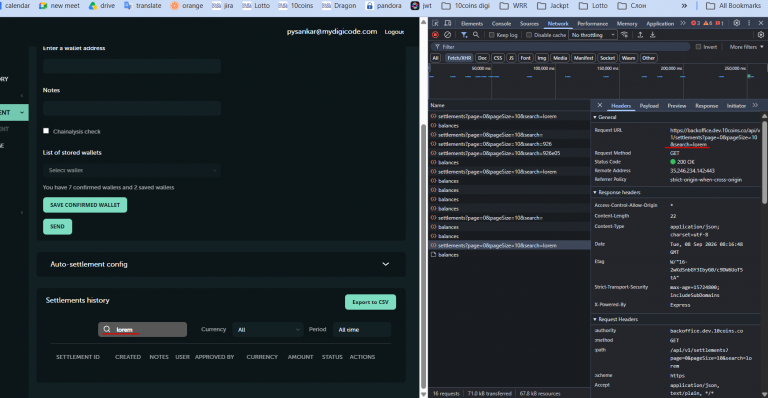Select the Fetch/XHR filter chip
The image size is (768, 398).
[459, 58]
